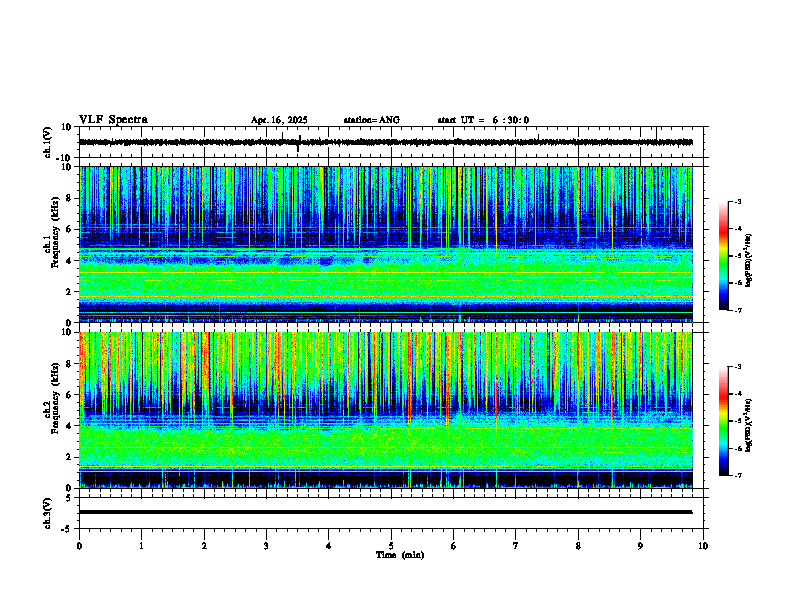Click the final time axis tick label '10'
Viewport: 792px width, 612px height.
[703, 546]
